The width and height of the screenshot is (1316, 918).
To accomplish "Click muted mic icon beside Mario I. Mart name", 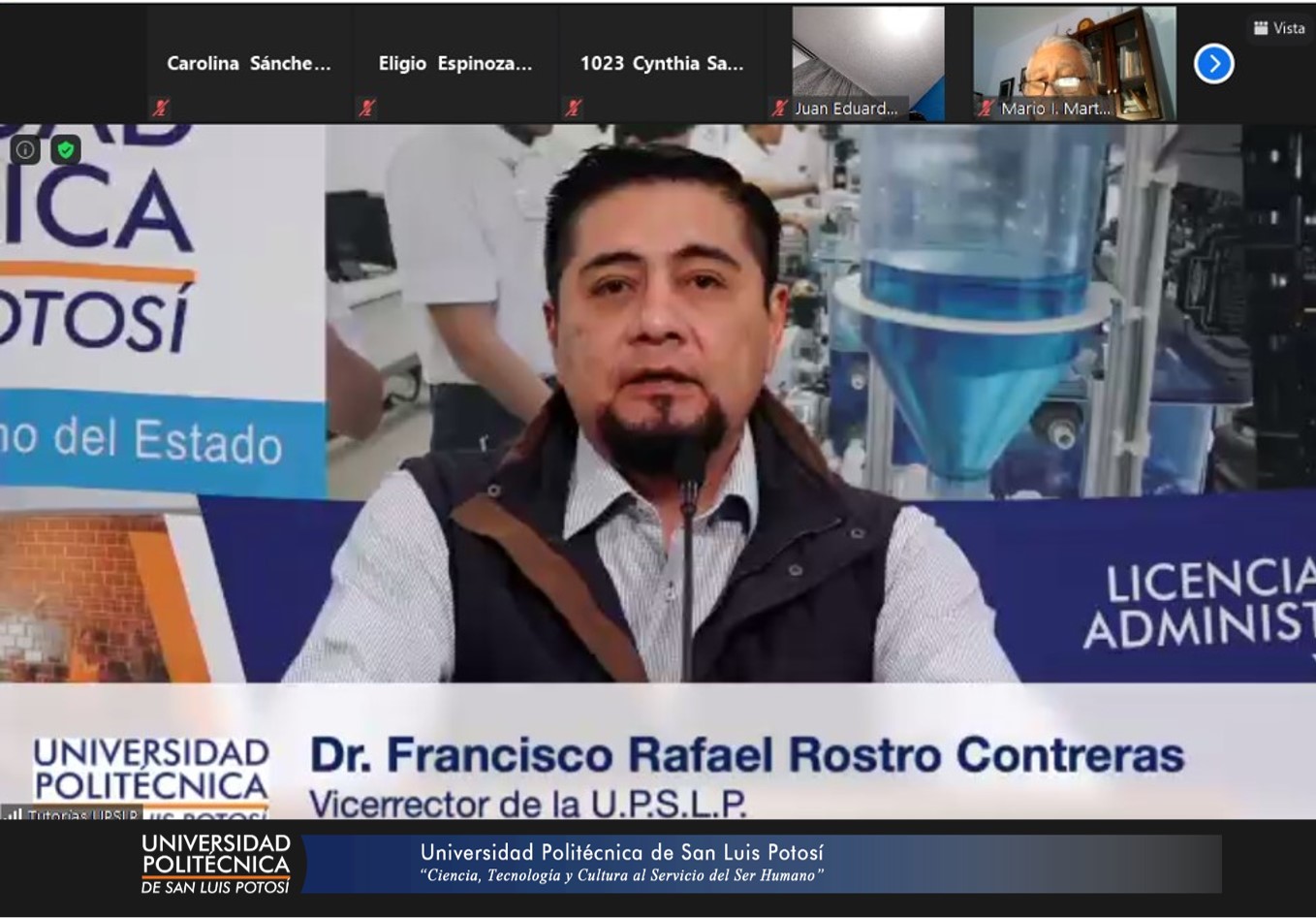I will tap(986, 108).
